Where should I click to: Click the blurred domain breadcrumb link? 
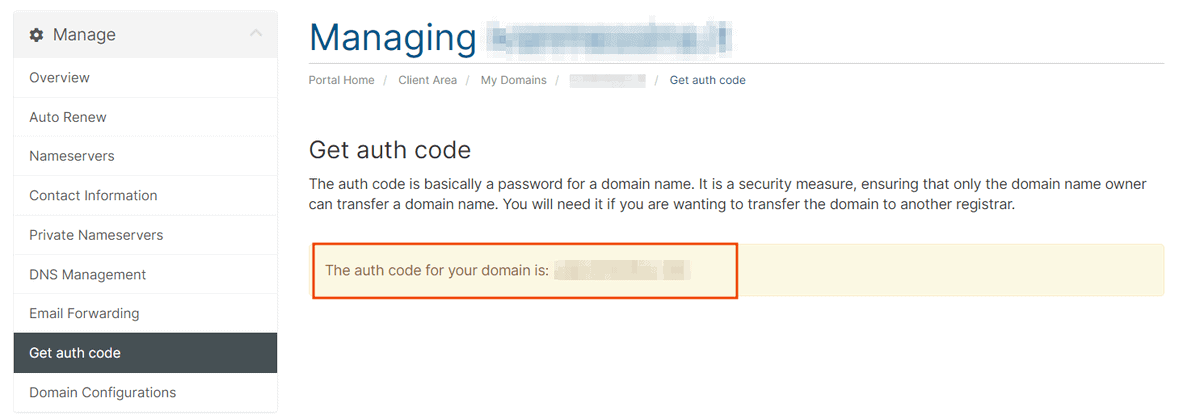tap(607, 80)
